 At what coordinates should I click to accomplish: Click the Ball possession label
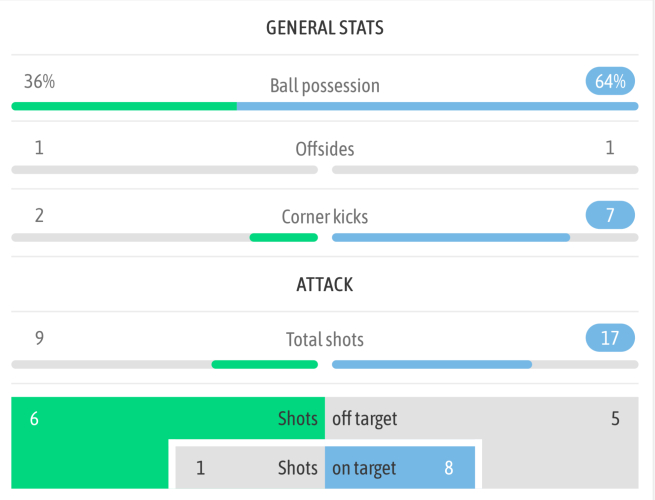tap(325, 86)
